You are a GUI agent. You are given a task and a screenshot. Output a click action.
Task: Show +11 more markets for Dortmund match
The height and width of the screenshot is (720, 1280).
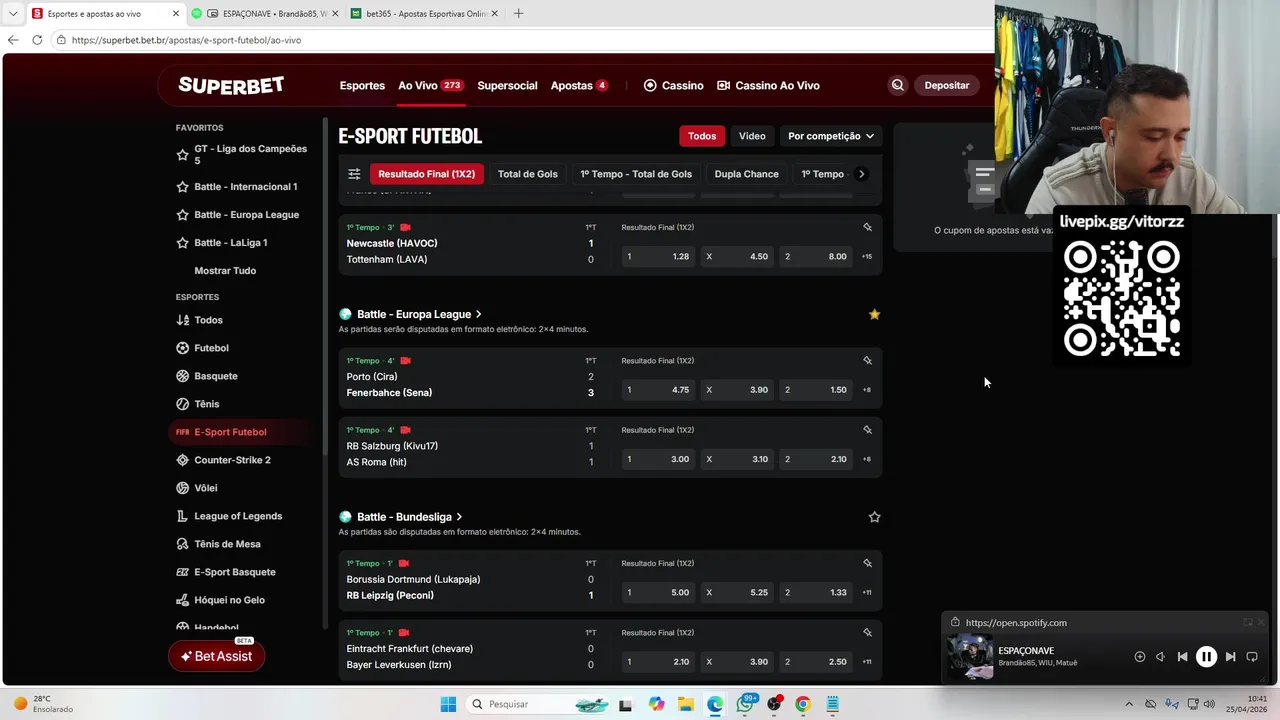tap(866, 593)
